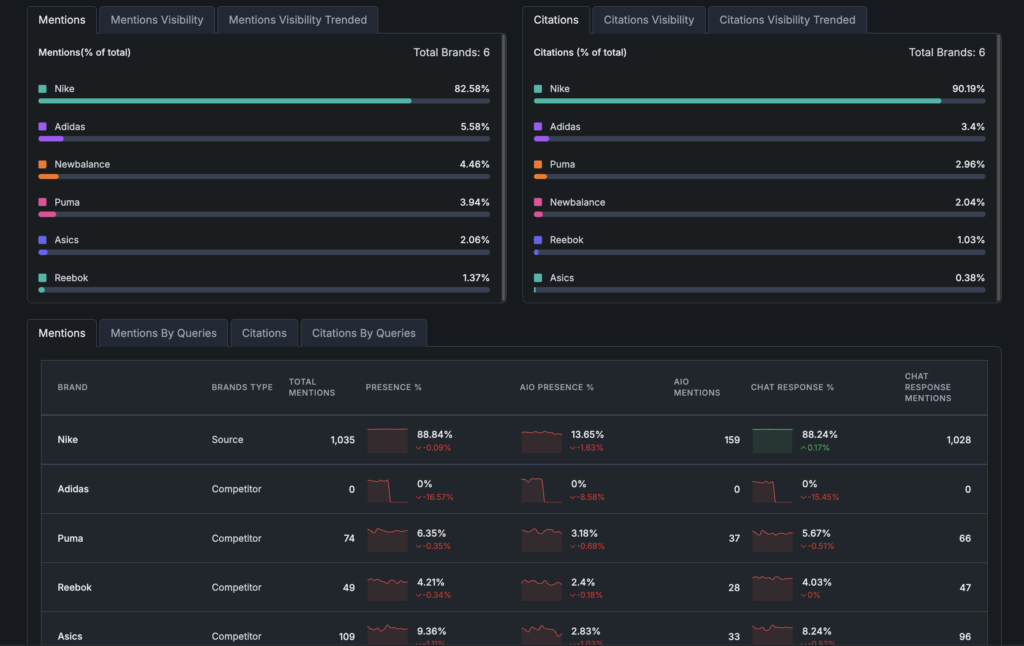Click Puma's Chat Response % sparkline chart
Image resolution: width=1024 pixels, height=646 pixels.
point(772,539)
